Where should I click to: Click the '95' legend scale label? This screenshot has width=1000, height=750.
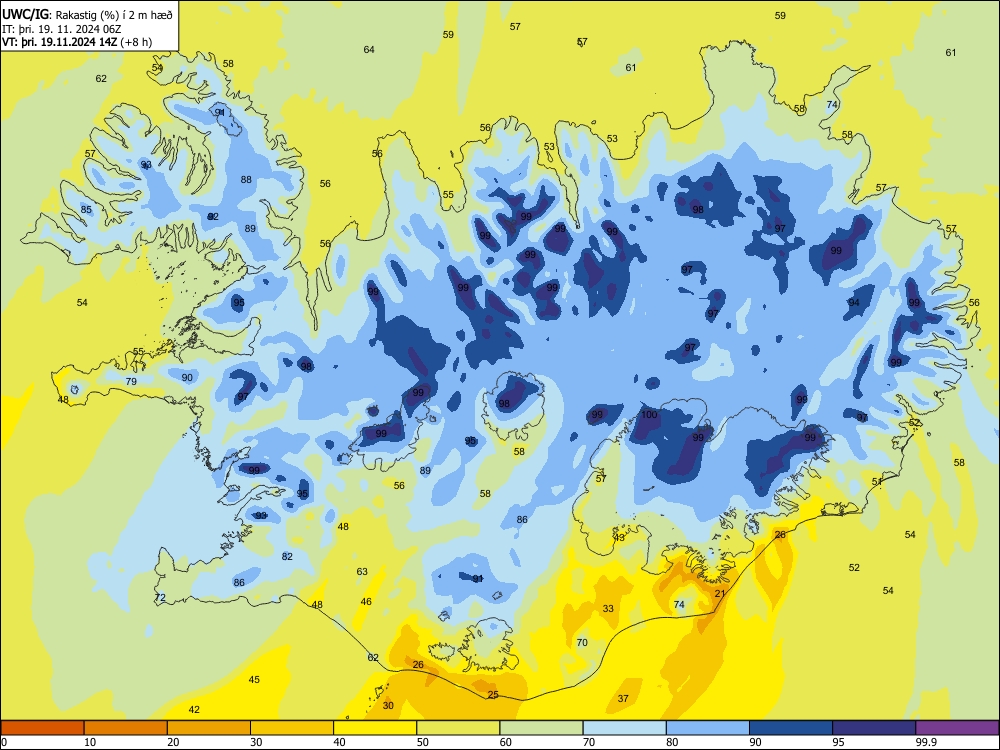(839, 742)
